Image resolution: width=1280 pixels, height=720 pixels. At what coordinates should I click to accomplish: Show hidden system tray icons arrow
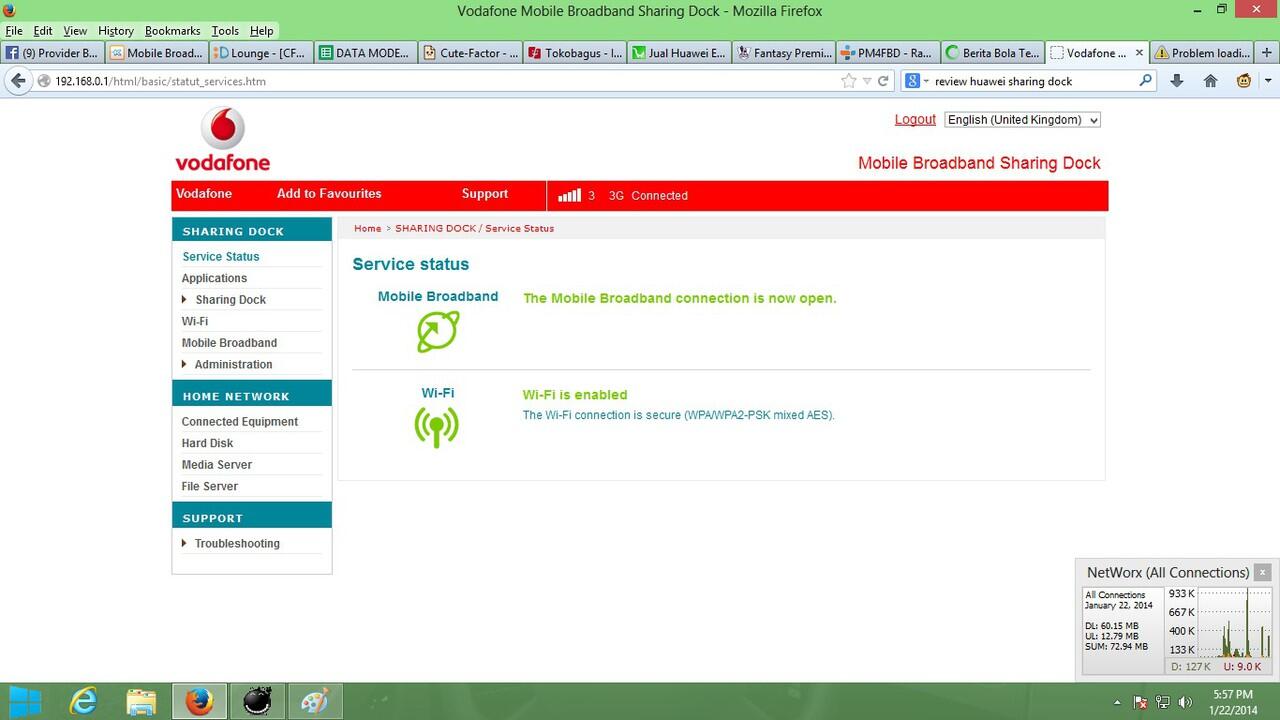[1117, 702]
